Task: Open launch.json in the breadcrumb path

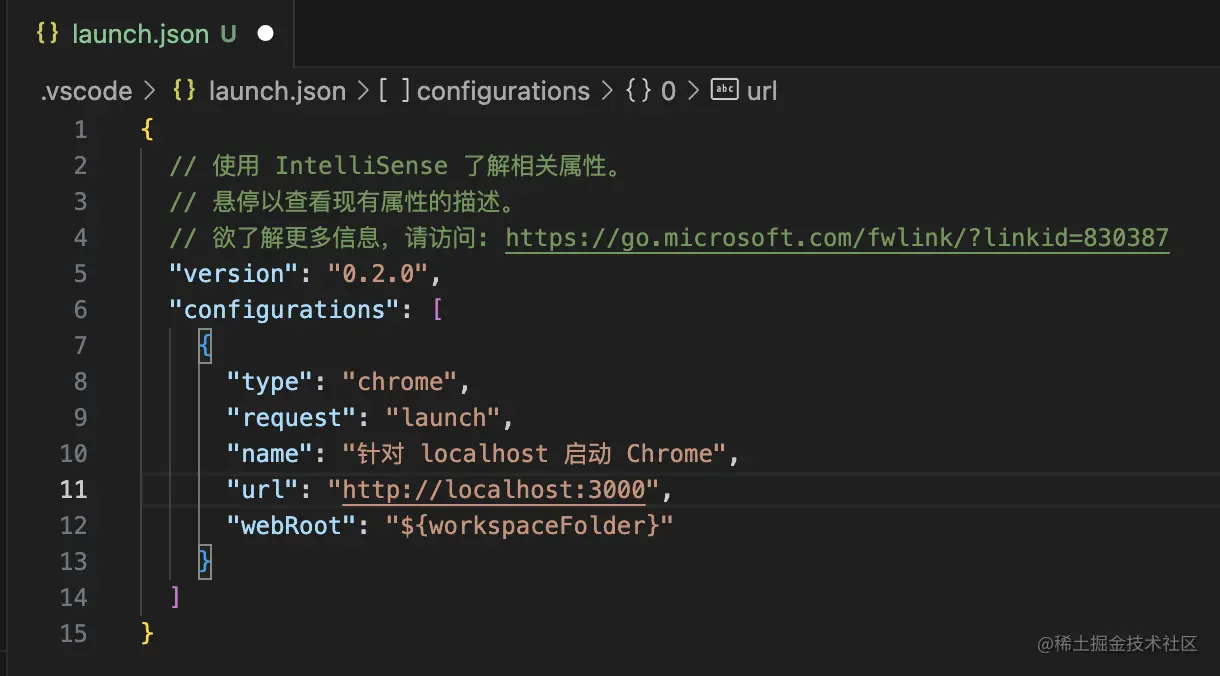Action: click(277, 91)
